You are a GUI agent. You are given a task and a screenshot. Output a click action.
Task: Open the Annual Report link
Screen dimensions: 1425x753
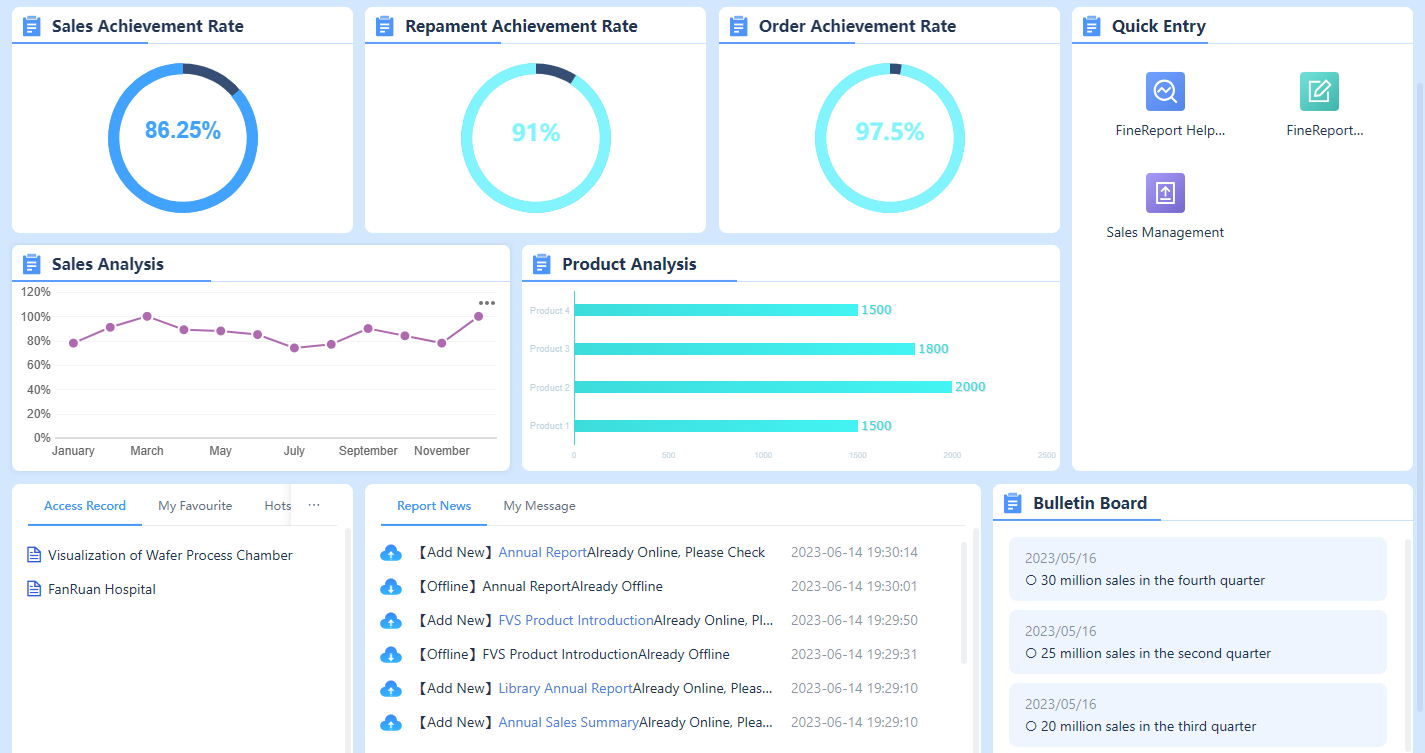tap(542, 552)
